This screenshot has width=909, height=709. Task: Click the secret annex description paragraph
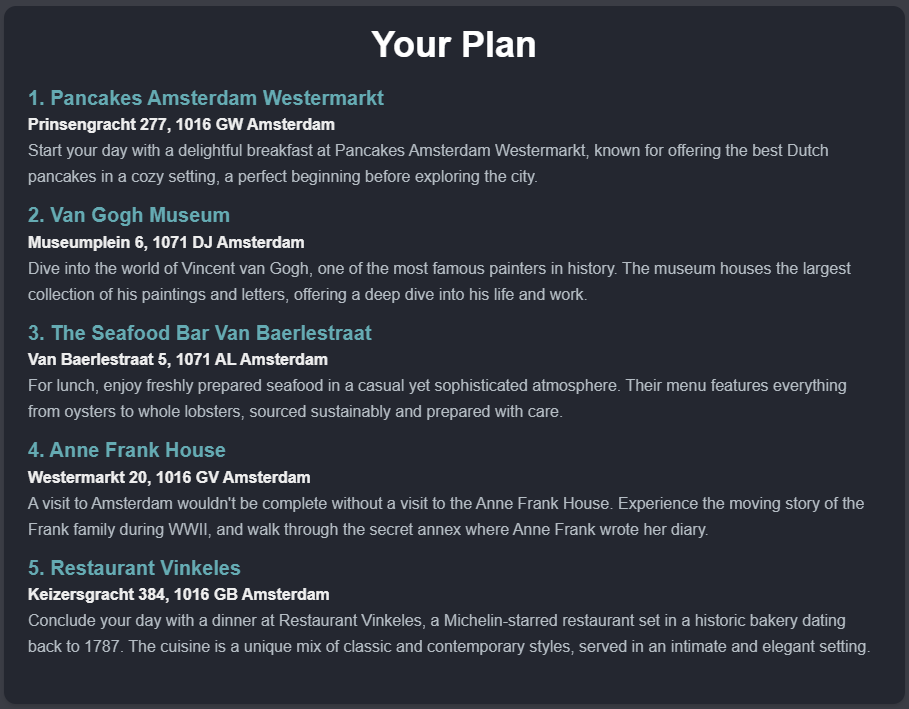coord(445,516)
